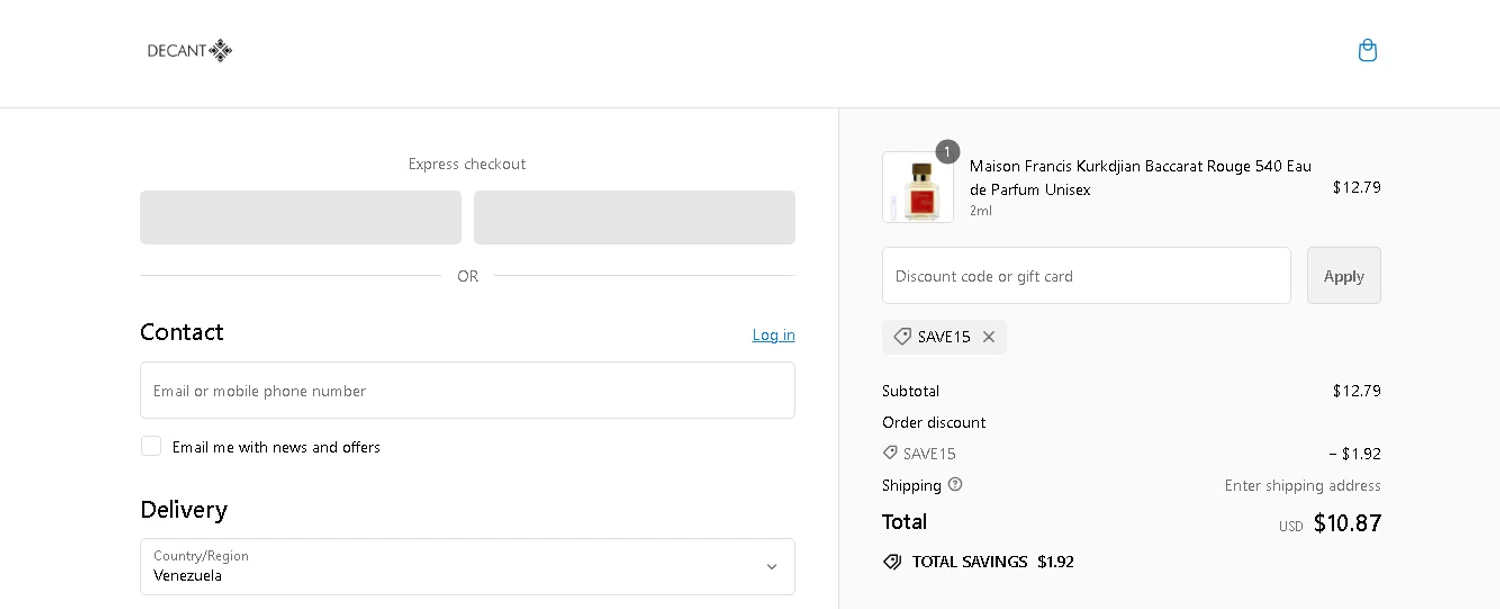
Task: Click the left express checkout button
Action: pyautogui.click(x=301, y=218)
